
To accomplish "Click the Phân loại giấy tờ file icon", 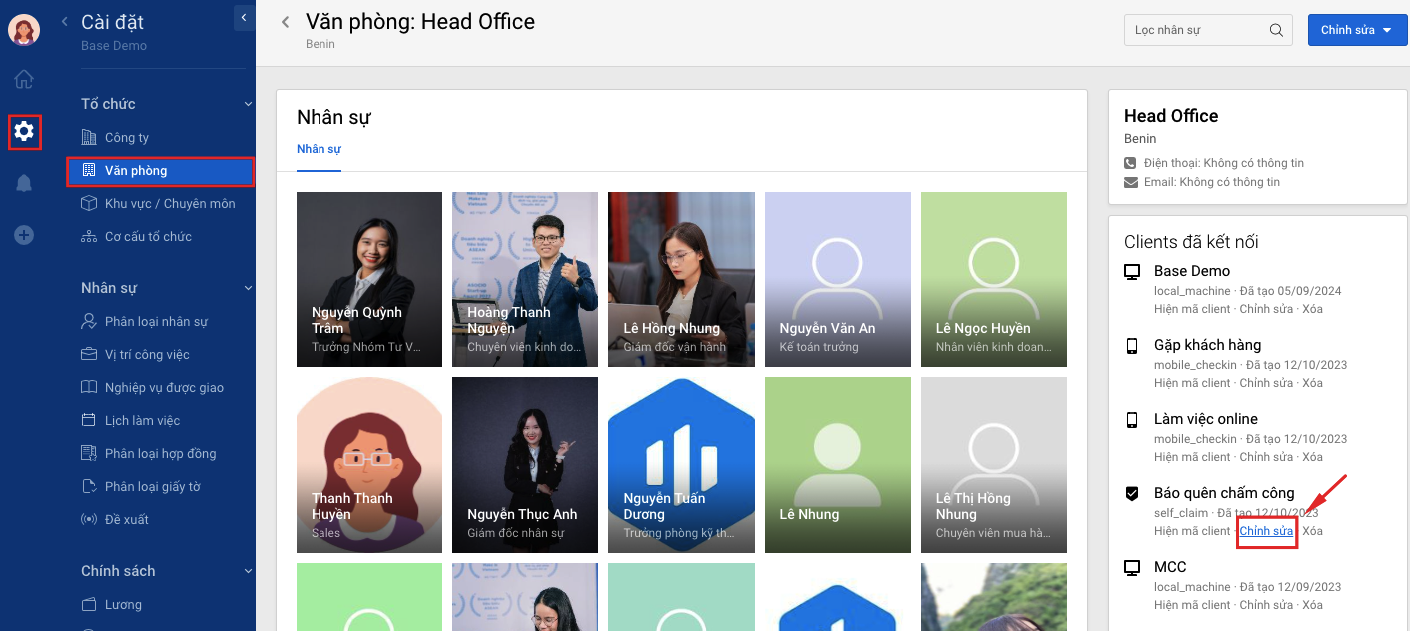I will (89, 486).
